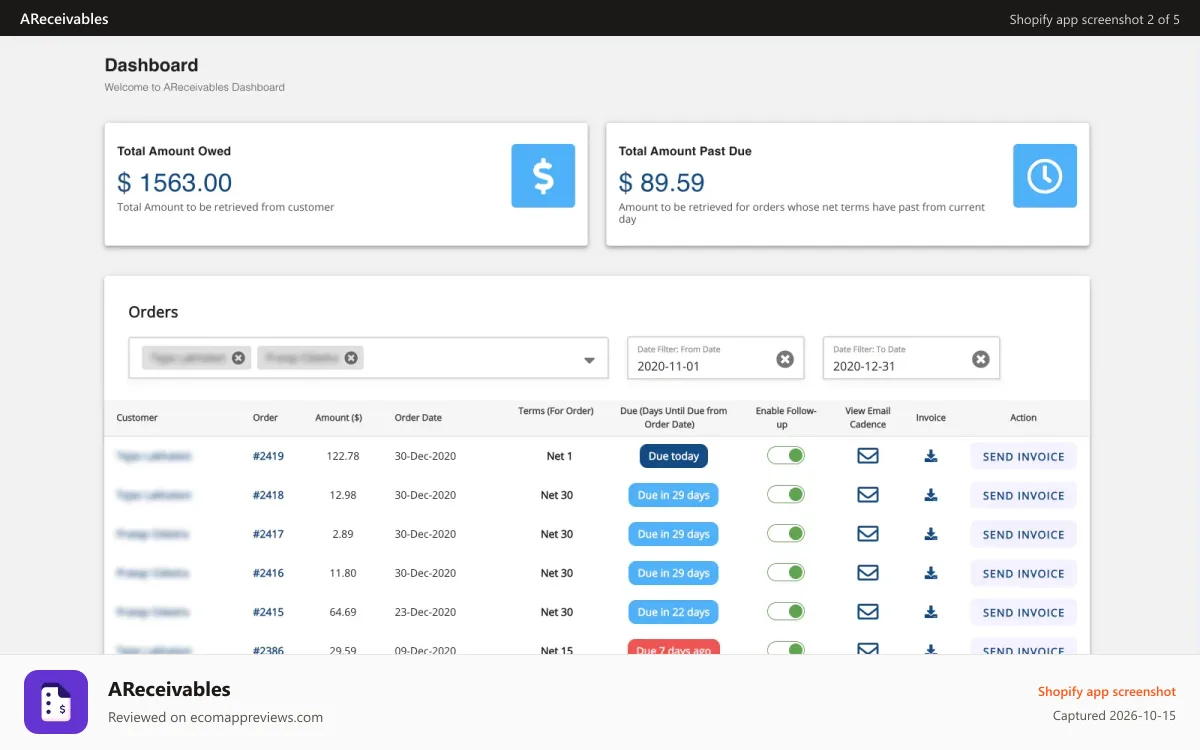
Task: Toggle follow-up for order #2415
Action: (x=786, y=612)
